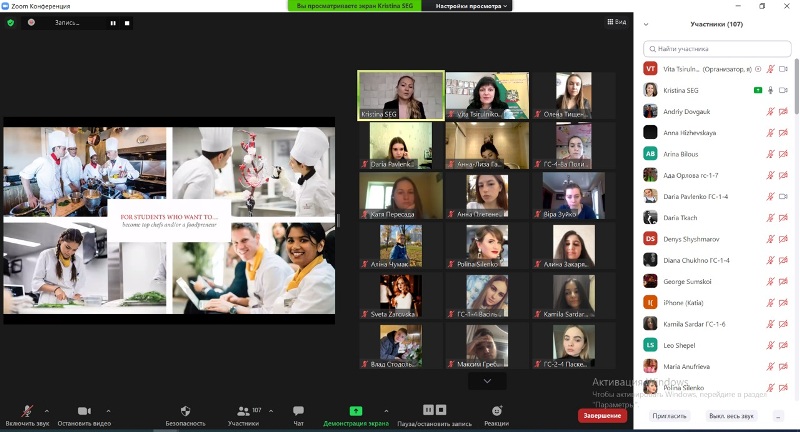The height and width of the screenshot is (432, 800).
Task: Open Безопасность security shield
Action: click(185, 411)
